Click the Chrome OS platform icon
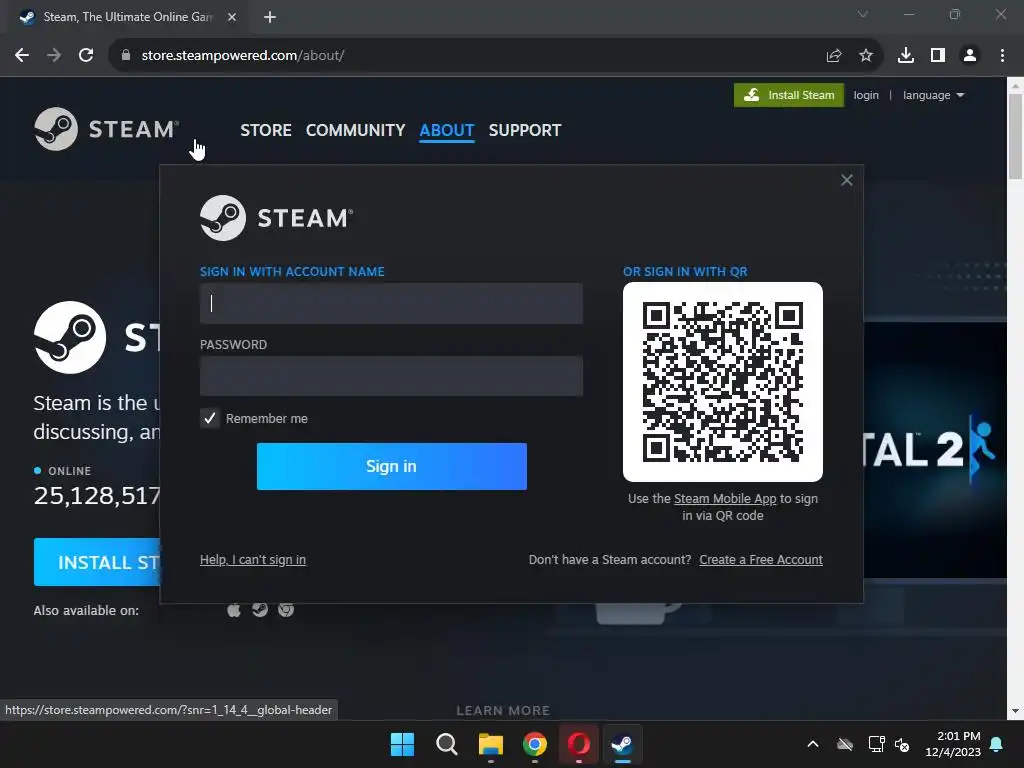Image resolution: width=1024 pixels, height=768 pixels. click(x=286, y=610)
